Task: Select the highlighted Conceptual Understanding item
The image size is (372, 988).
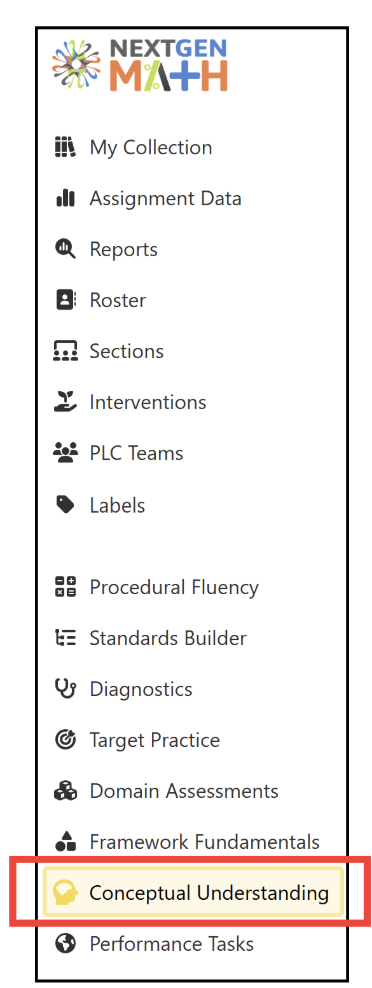Action: 193,892
